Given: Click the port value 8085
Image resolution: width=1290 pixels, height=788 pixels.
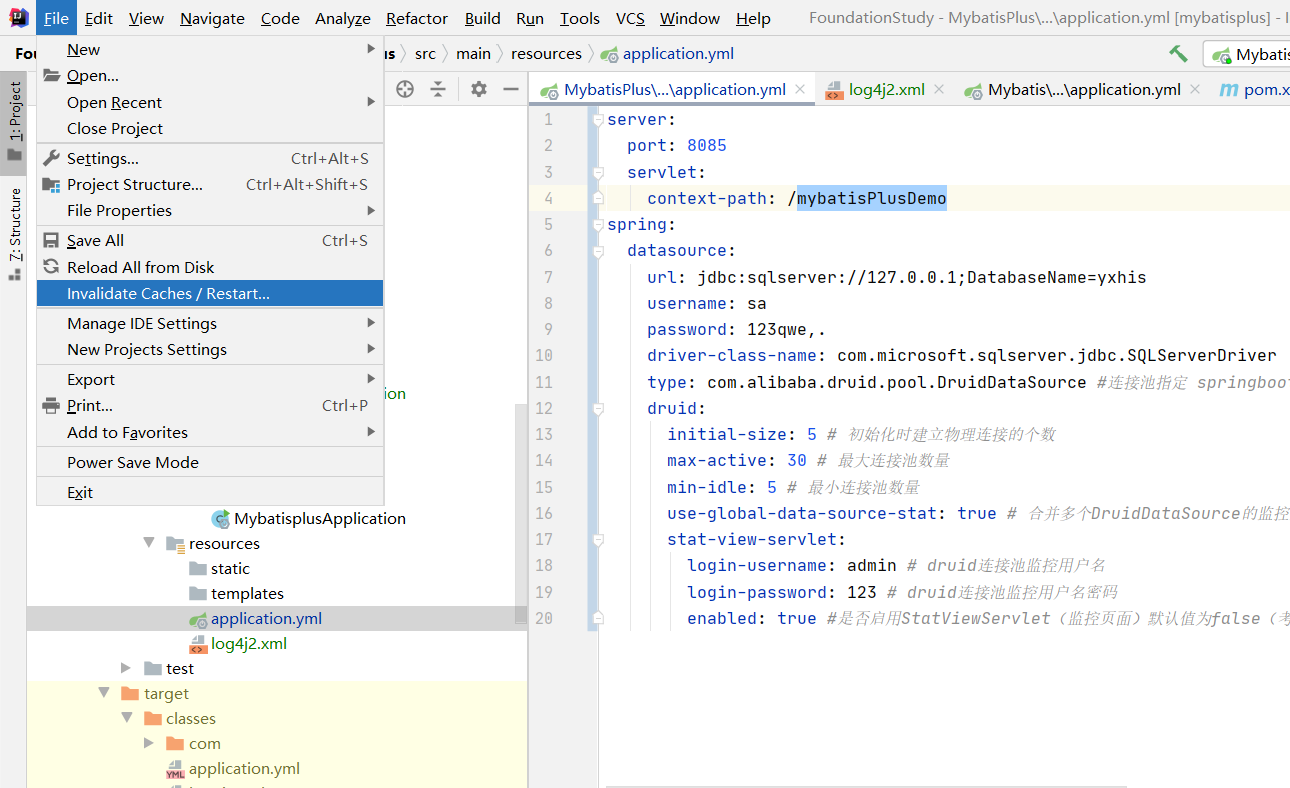Looking at the screenshot, I should [707, 146].
